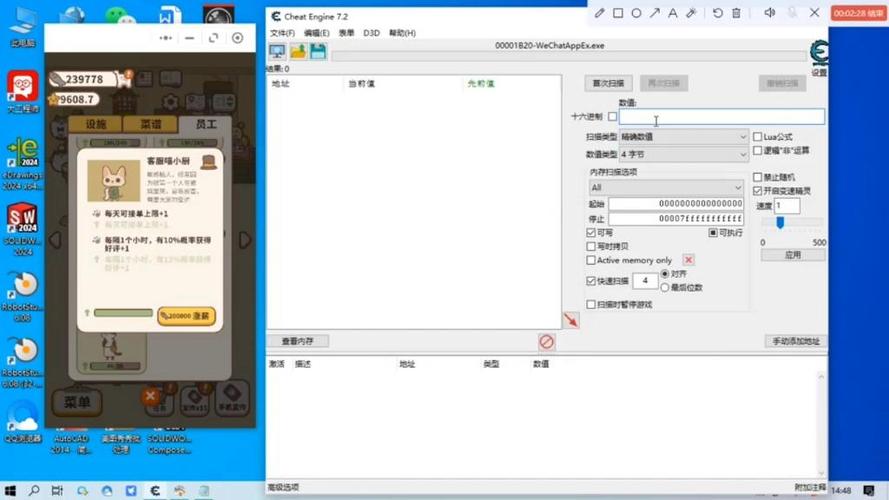This screenshot has width=889, height=500.
Task: Open Cheat Engine settings logo icon
Action: (819, 54)
